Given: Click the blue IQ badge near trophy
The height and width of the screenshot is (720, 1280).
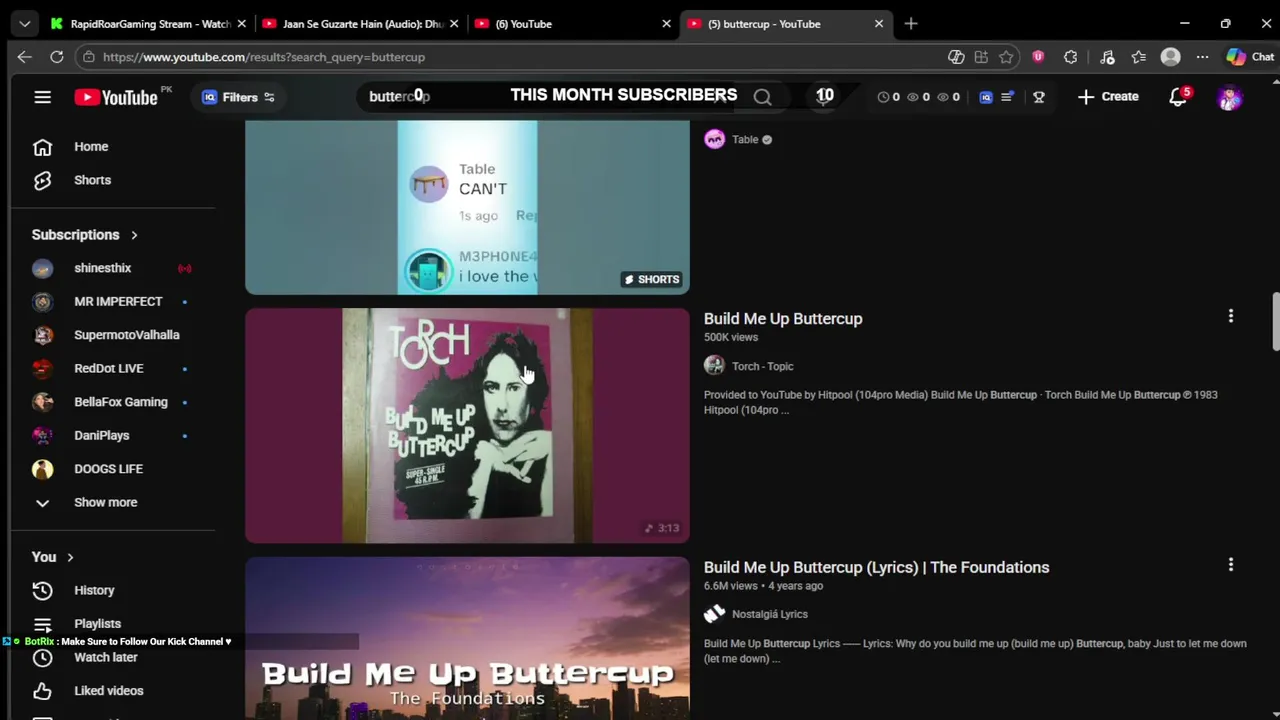Looking at the screenshot, I should click(x=986, y=97).
